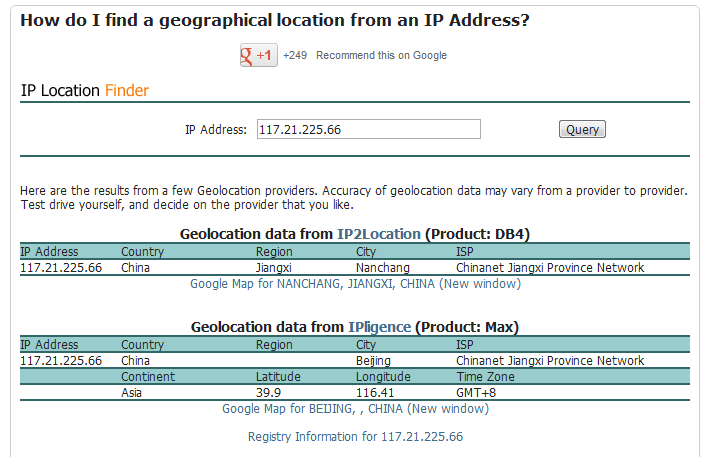Click the page title about IP geographical location
702x457 pixels.
click(275, 20)
